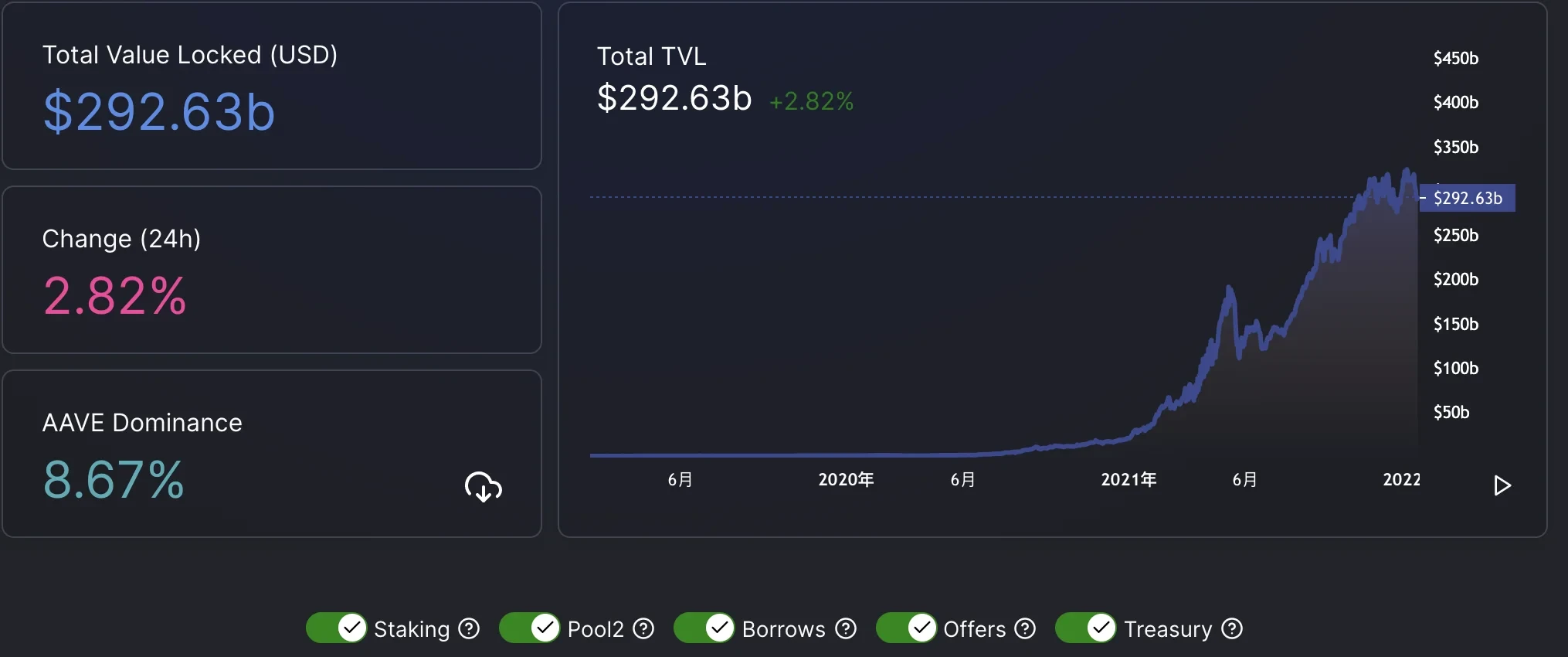Click the $292.63b price label on the chart axis

1468,198
